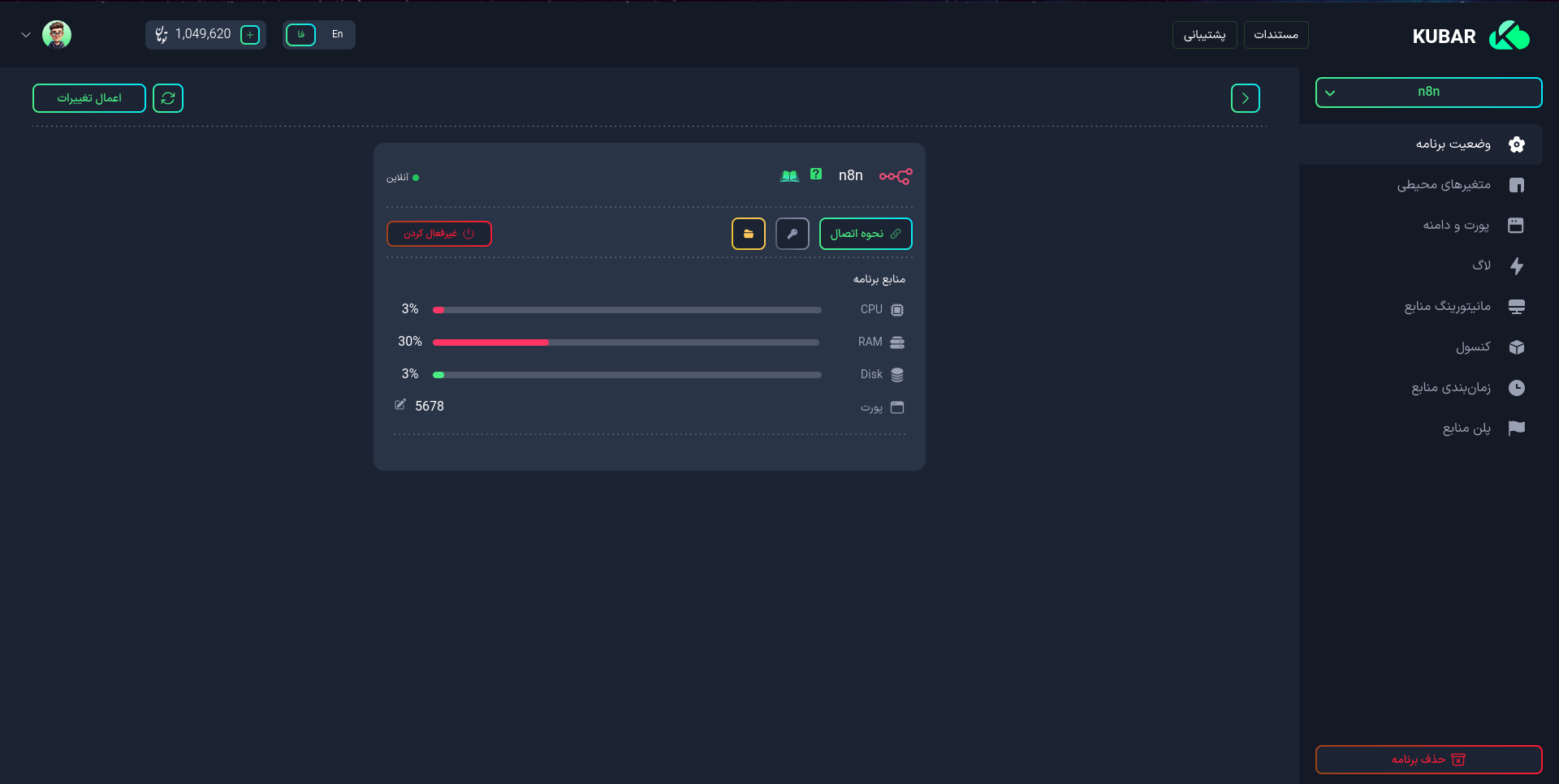Image resolution: width=1559 pixels, height=784 pixels.
Task: Open the پشتیبانی support button
Action: (x=1204, y=35)
